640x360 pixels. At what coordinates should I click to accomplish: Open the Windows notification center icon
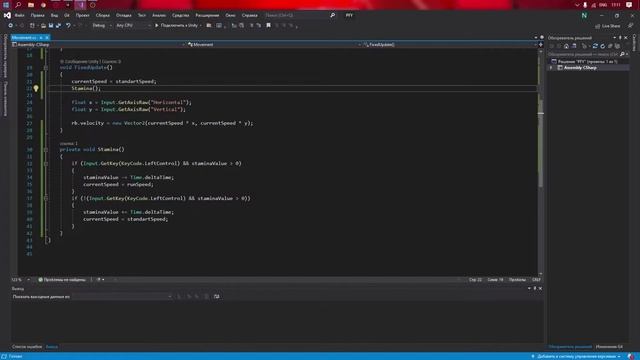[x=629, y=5]
